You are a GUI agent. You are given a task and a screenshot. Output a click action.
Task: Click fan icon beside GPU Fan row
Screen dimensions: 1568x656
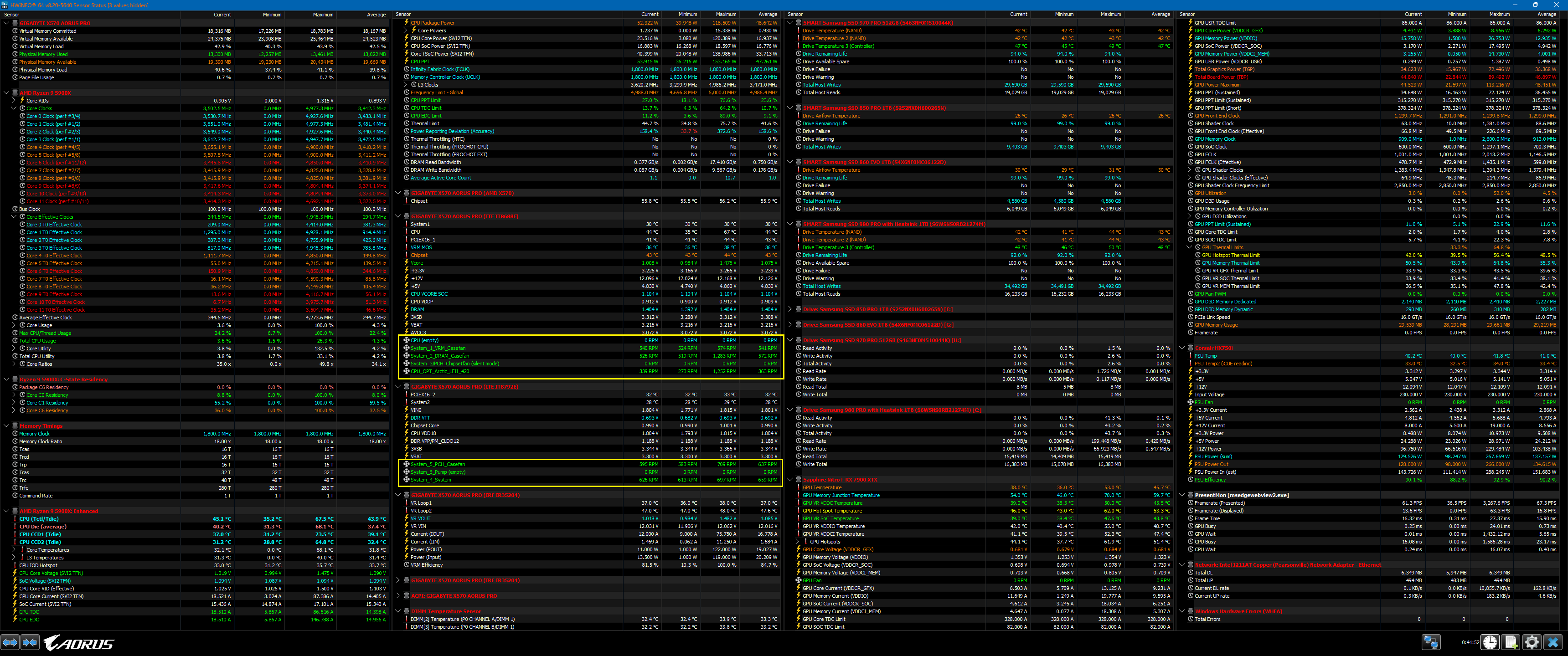pyautogui.click(x=798, y=580)
